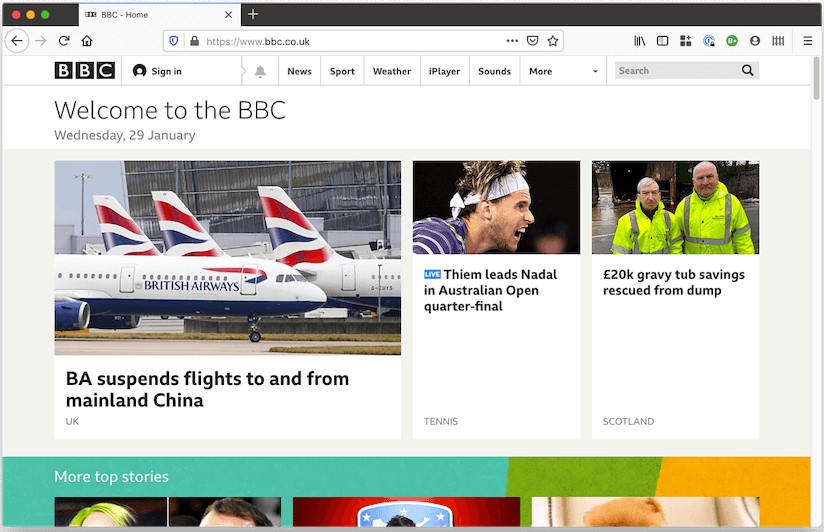The width and height of the screenshot is (824, 532).
Task: Open tracking protection shield icon
Action: [x=174, y=41]
